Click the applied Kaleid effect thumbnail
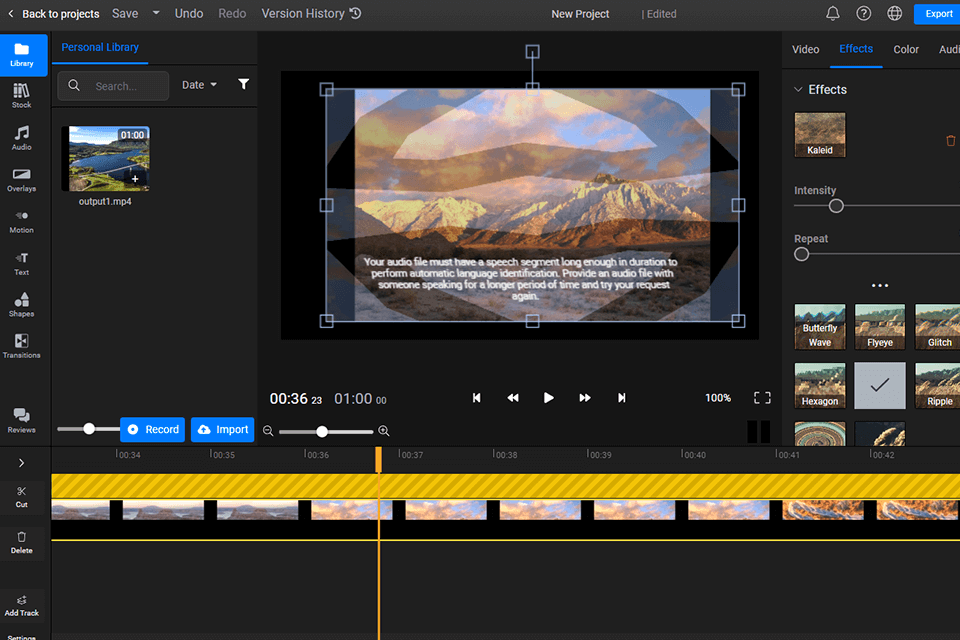 pos(820,135)
